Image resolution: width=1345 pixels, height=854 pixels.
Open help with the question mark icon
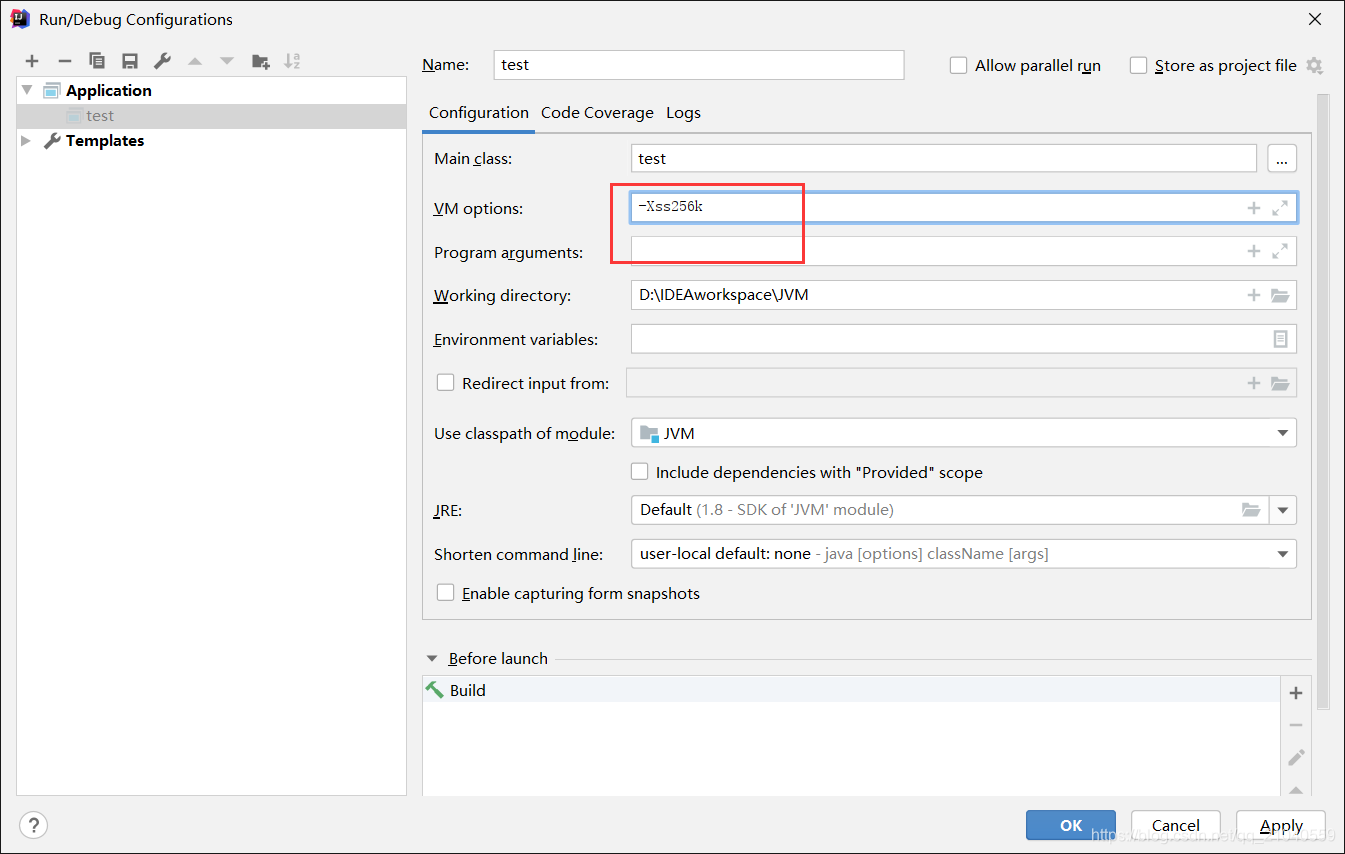tap(33, 825)
